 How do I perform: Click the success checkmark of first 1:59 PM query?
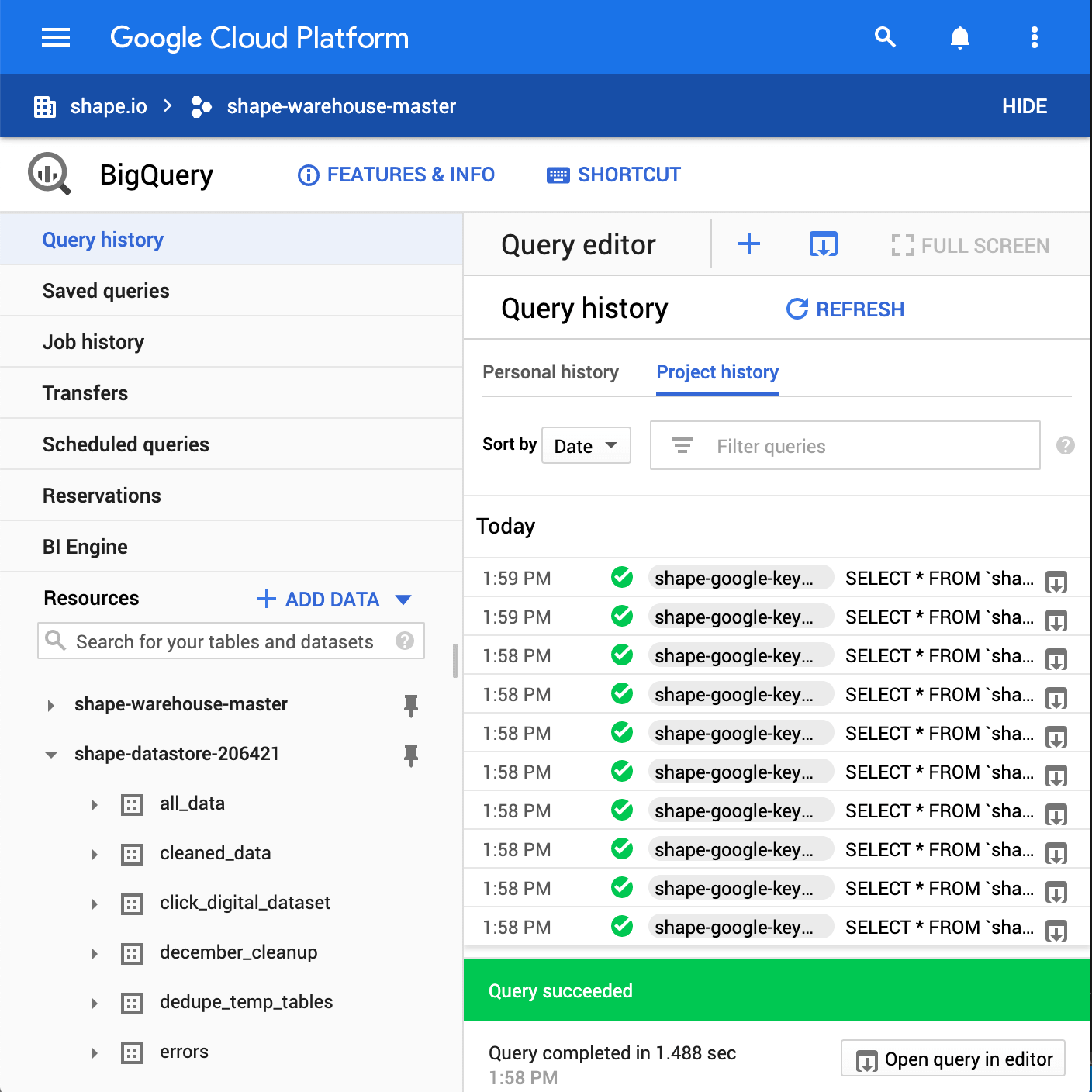coord(622,577)
